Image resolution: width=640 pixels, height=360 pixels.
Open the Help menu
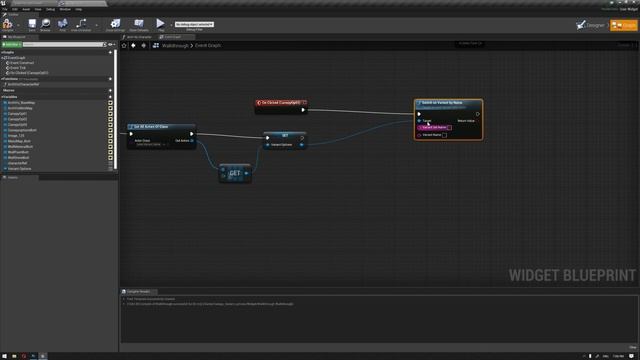pos(79,9)
